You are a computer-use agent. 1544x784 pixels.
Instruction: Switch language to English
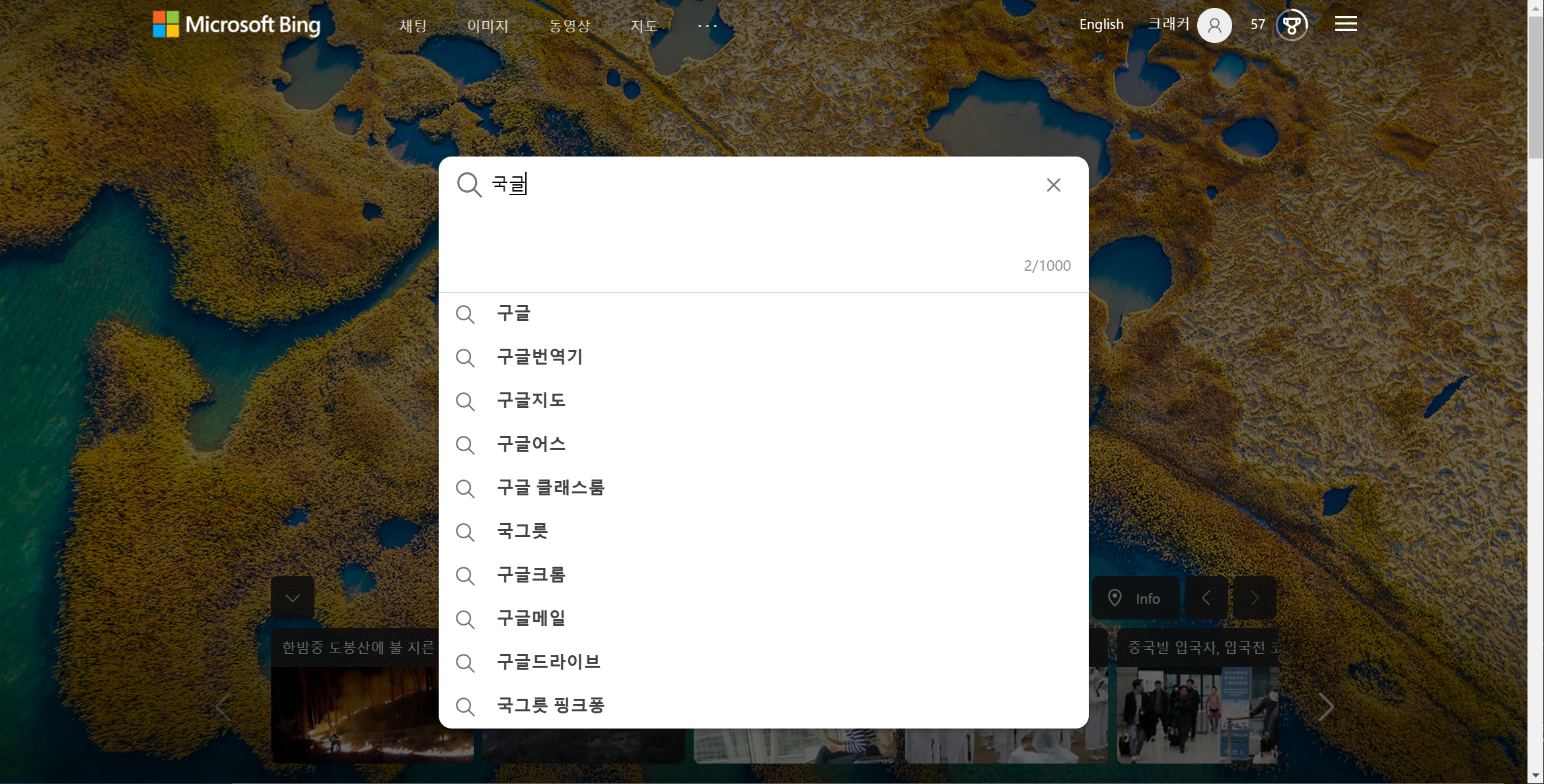[1101, 24]
